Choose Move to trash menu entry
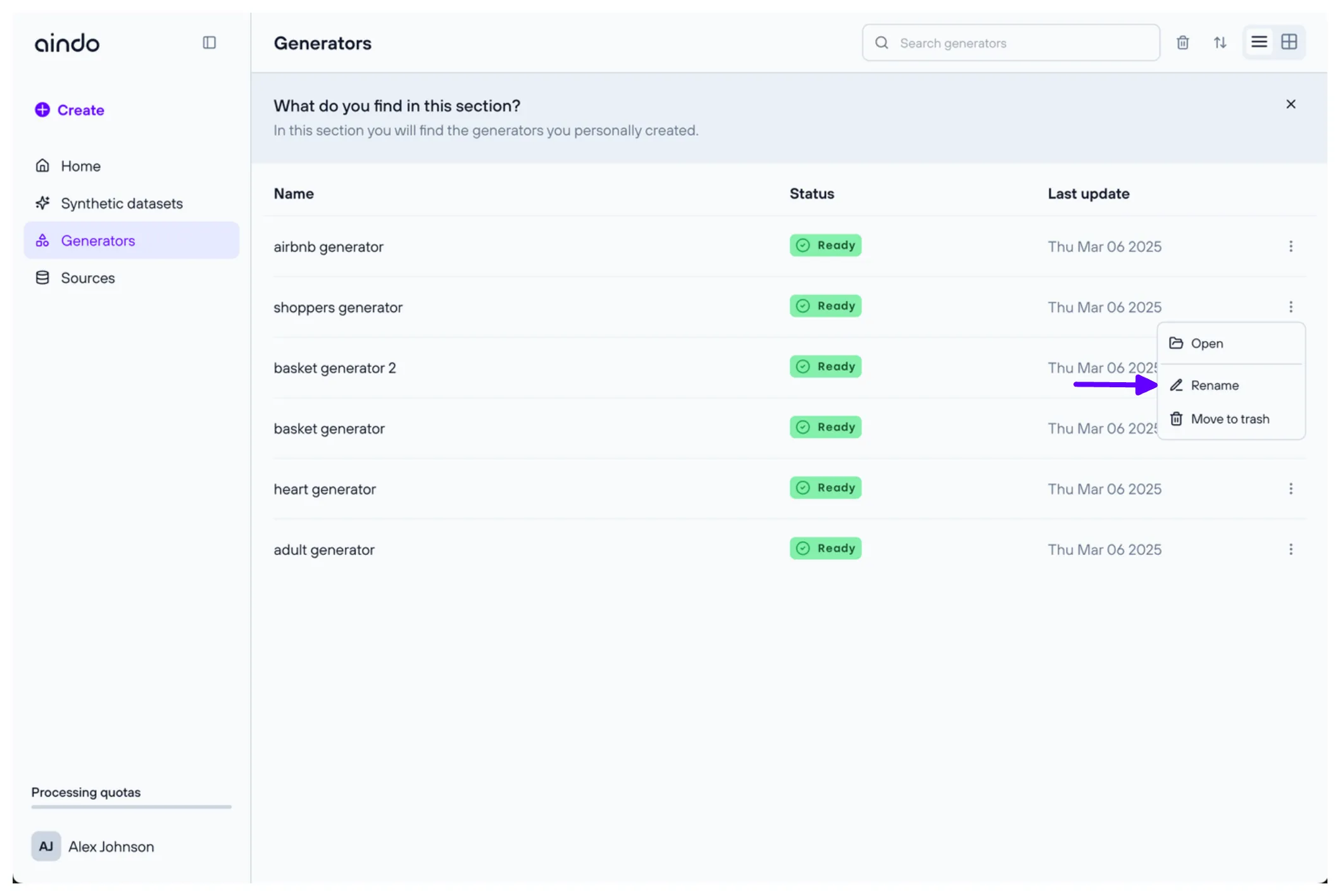Viewport: 1340px width, 896px height. tap(1229, 419)
